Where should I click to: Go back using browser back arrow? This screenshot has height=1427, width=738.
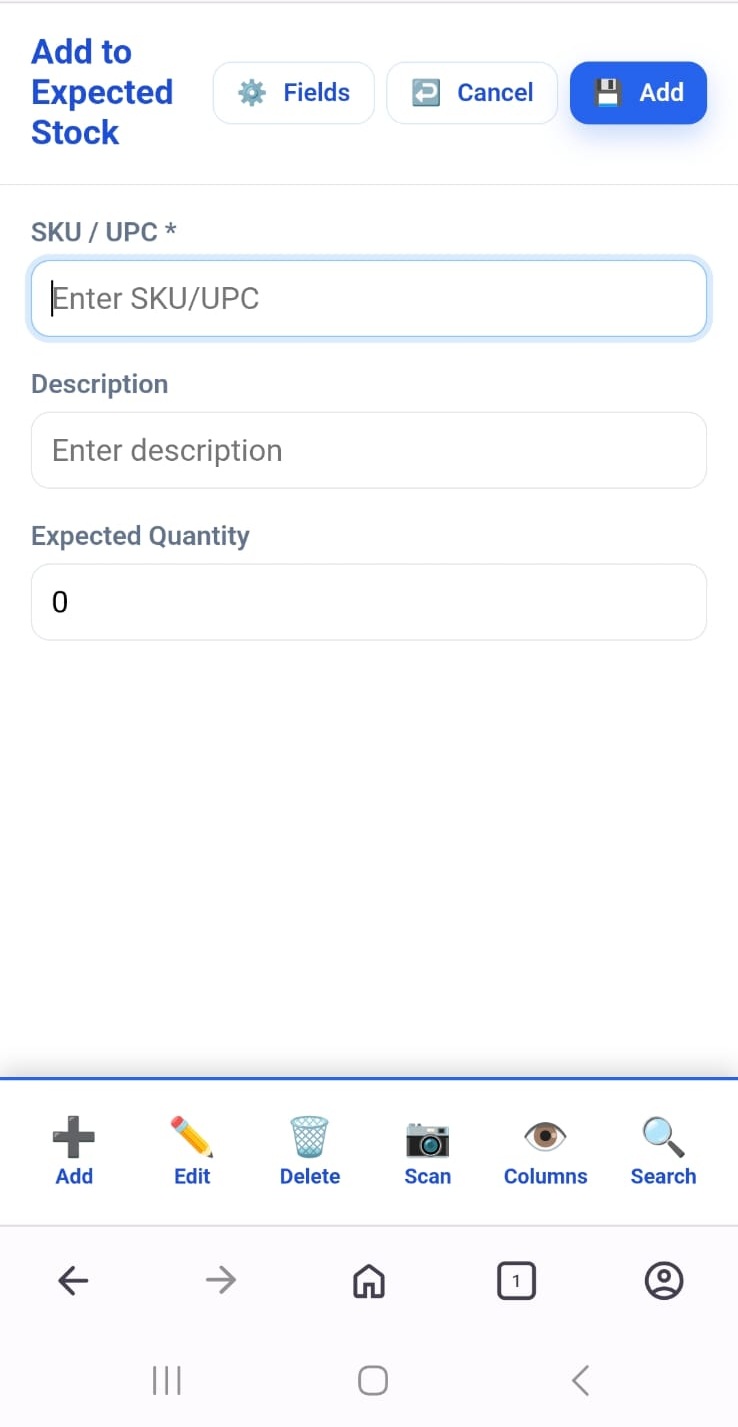pos(73,1280)
